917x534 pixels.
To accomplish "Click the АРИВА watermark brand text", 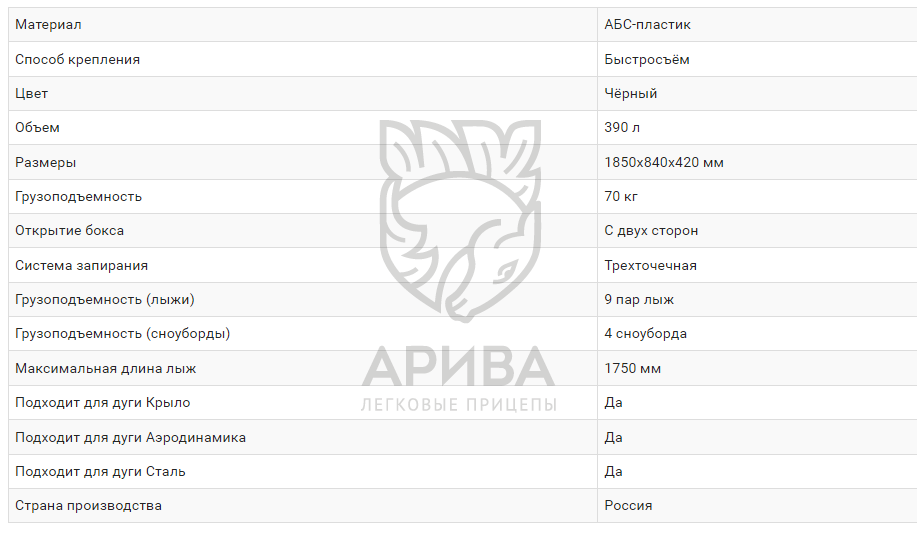I will (459, 366).
